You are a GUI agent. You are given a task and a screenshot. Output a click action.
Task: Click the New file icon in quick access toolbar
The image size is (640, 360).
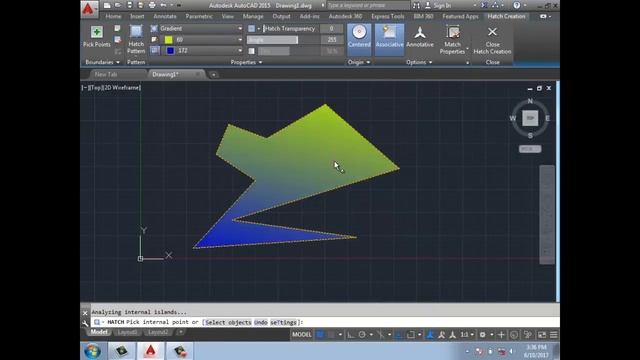click(107, 5)
